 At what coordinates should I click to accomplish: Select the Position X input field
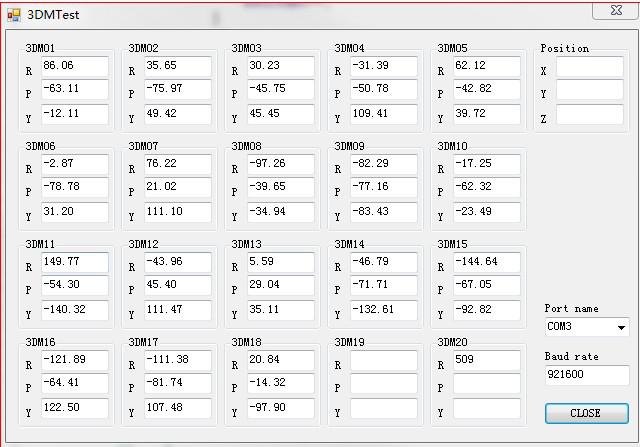(589, 67)
